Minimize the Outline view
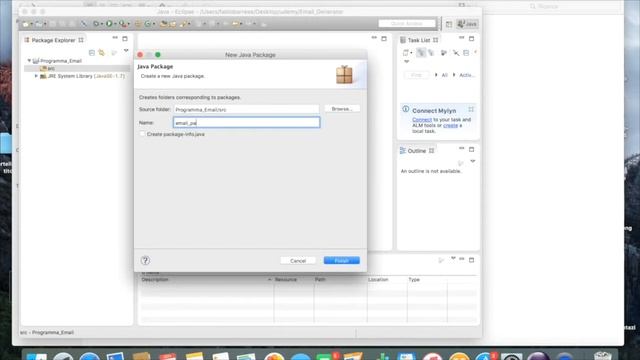Image resolution: width=640 pixels, height=360 pixels. point(462,149)
